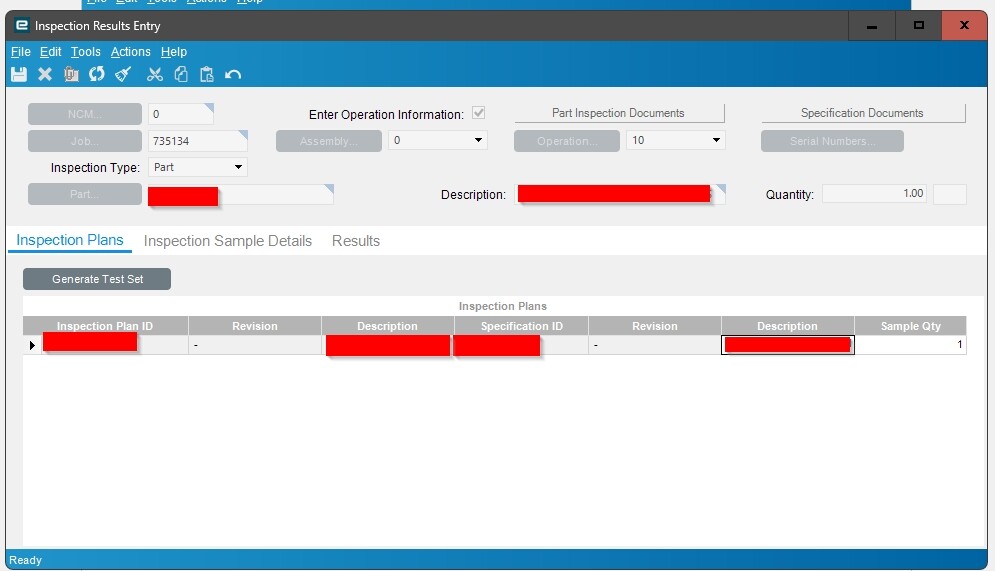Screen dimensions: 995x571
Task: Click the Job... button
Action: tap(84, 141)
